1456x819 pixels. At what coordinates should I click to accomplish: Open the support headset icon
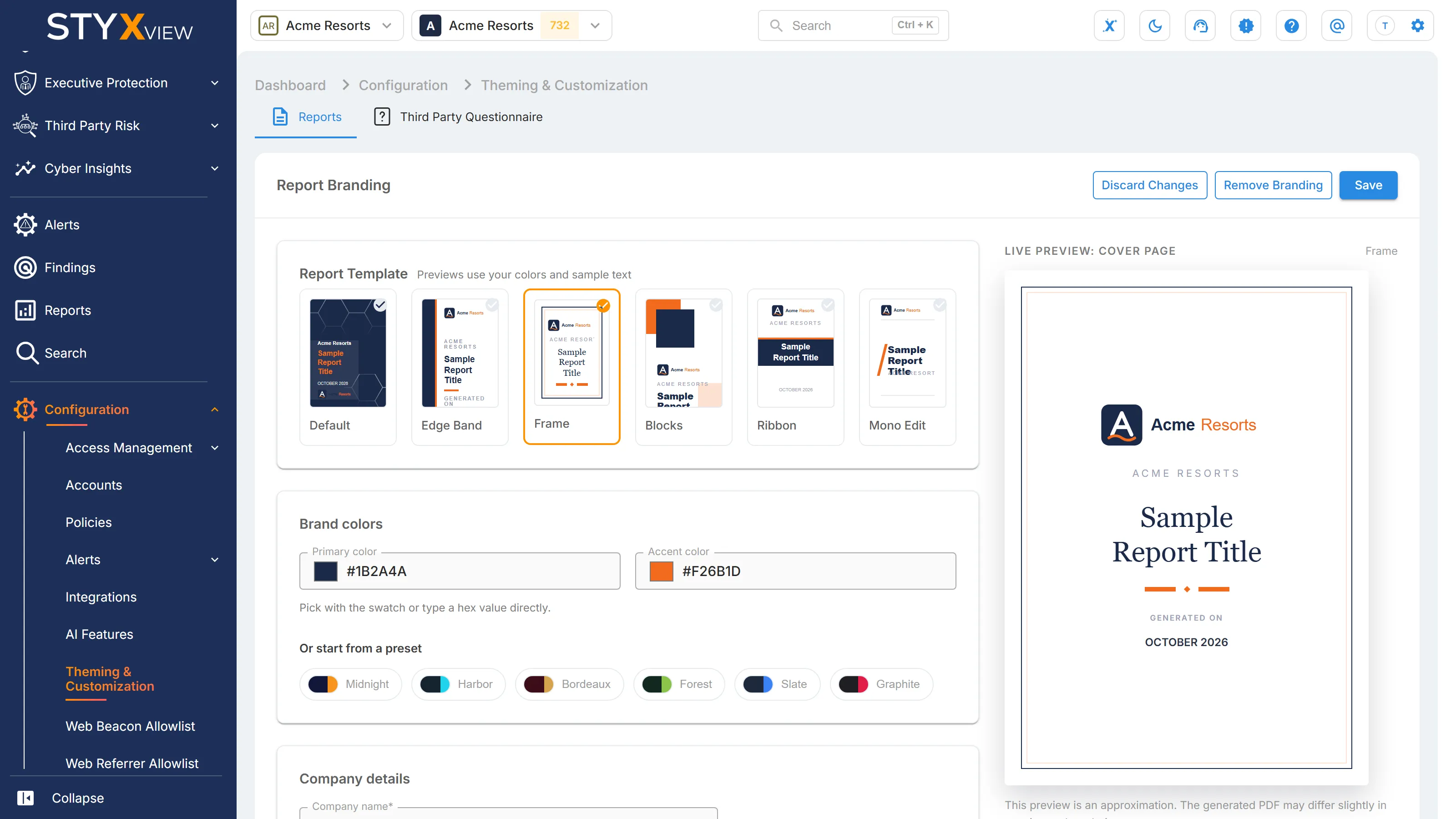tap(1200, 25)
